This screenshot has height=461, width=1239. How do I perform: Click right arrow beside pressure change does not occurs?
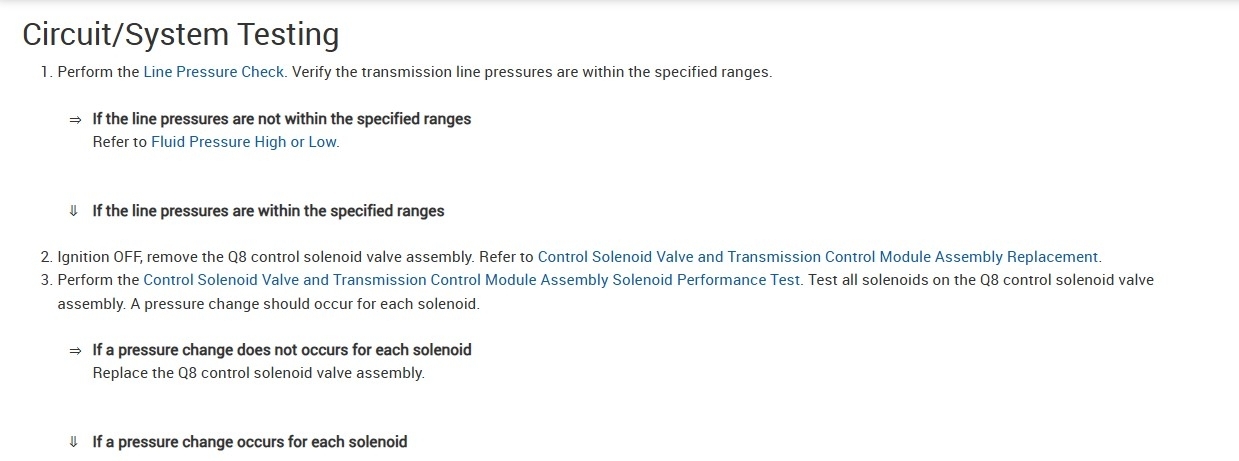tap(74, 350)
